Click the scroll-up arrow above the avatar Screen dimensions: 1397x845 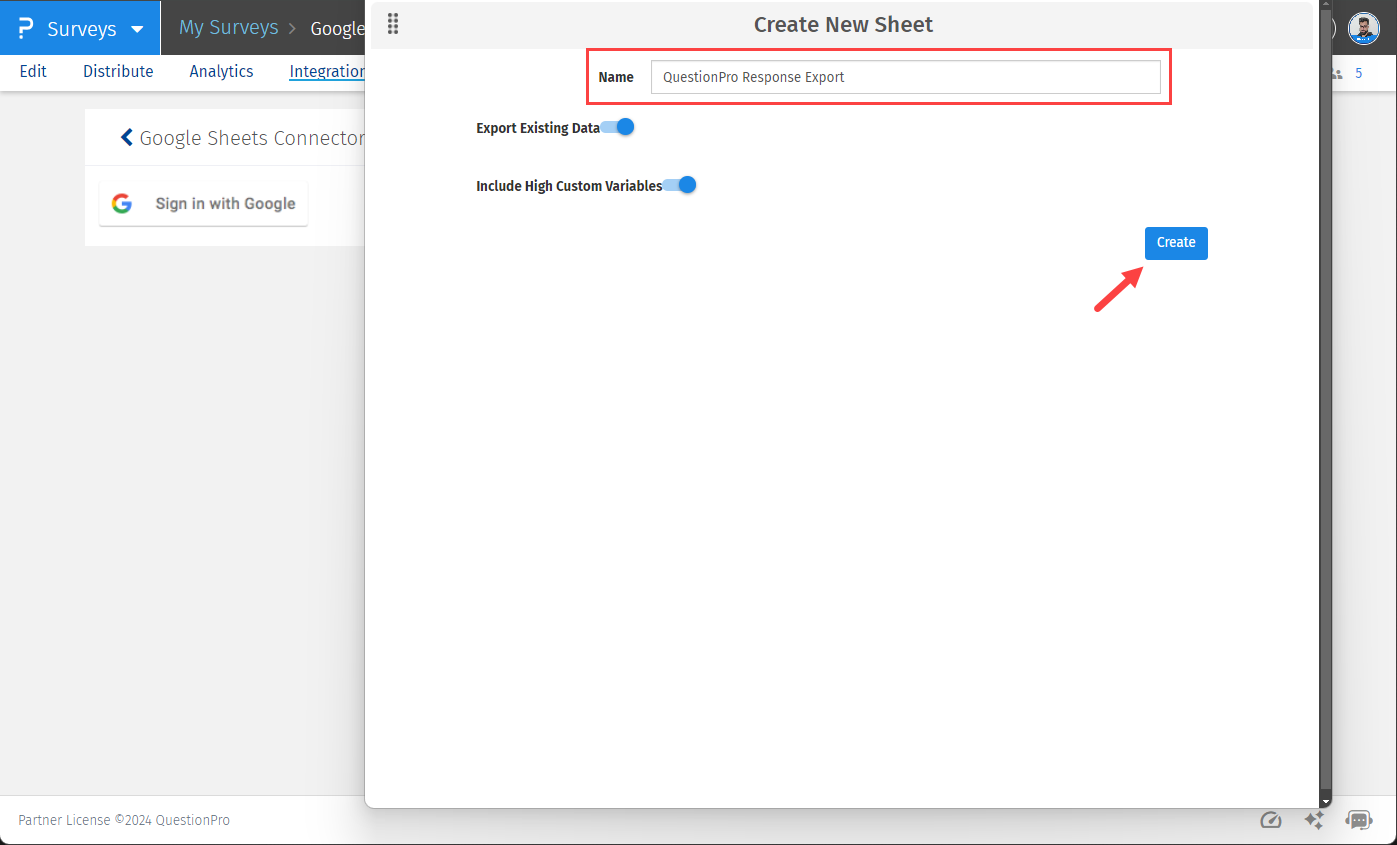[x=1325, y=5]
